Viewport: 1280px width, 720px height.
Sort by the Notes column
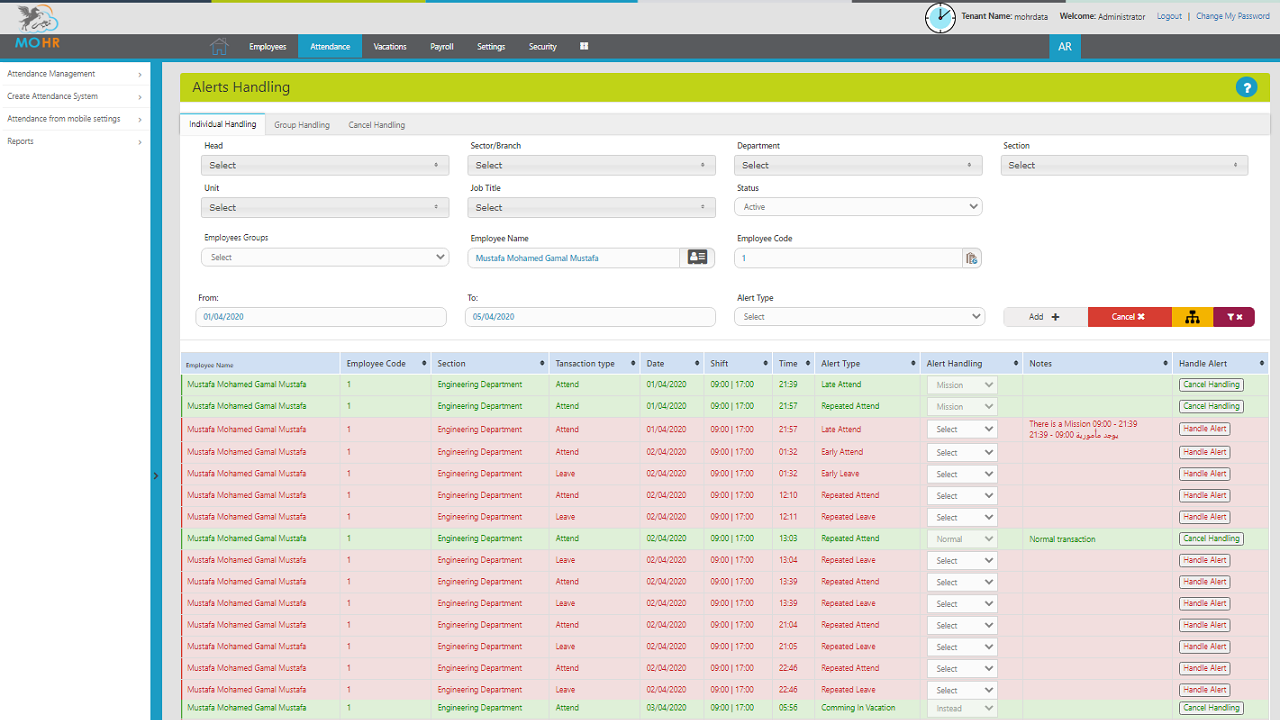click(1098, 363)
